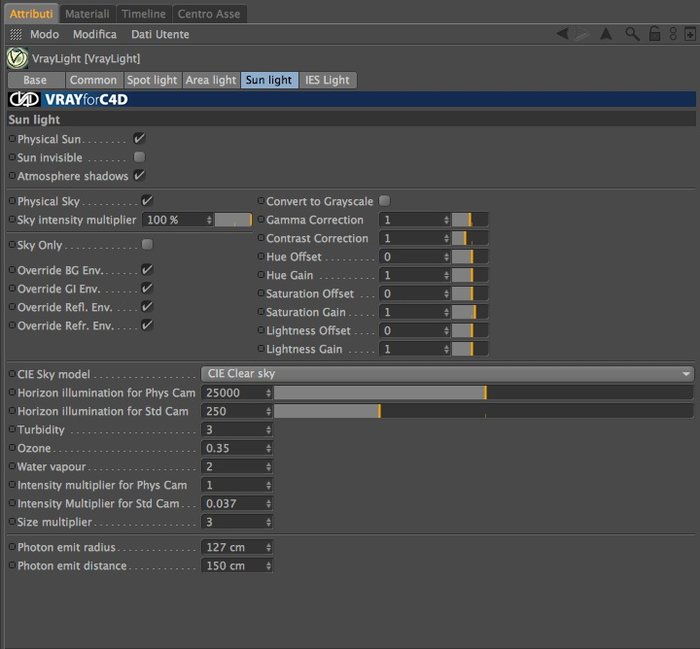700x649 pixels.
Task: Click the Turbidity value stepper arrows
Action: point(268,430)
